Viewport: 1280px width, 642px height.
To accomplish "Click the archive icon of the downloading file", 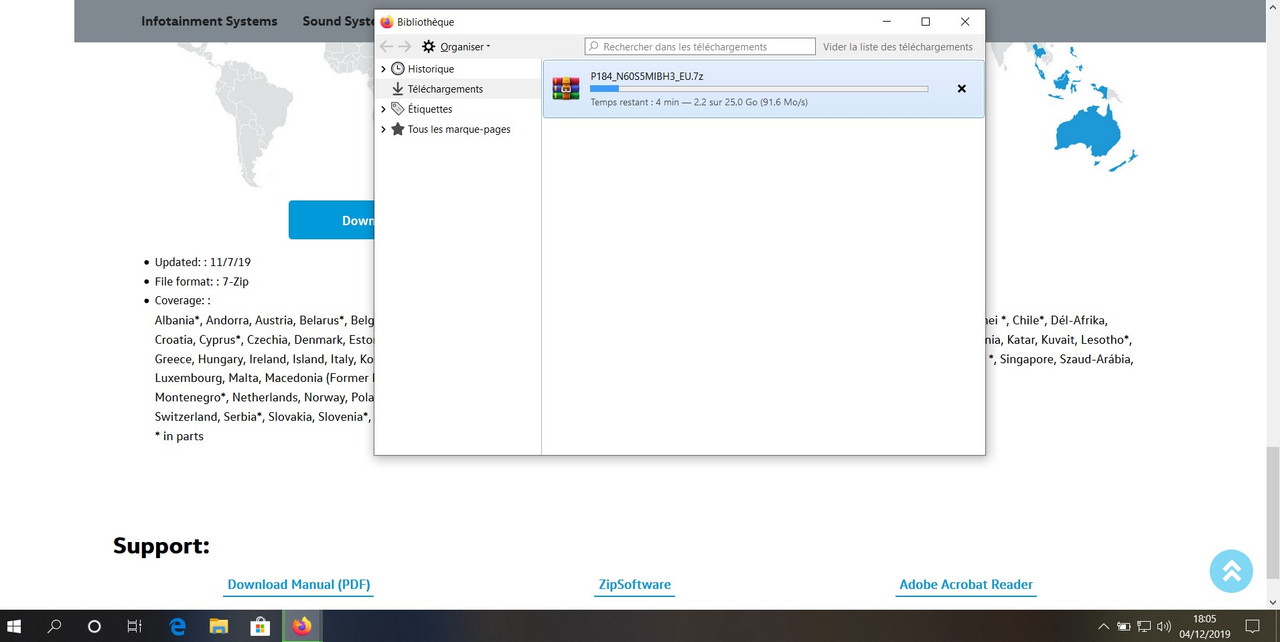I will tap(566, 89).
